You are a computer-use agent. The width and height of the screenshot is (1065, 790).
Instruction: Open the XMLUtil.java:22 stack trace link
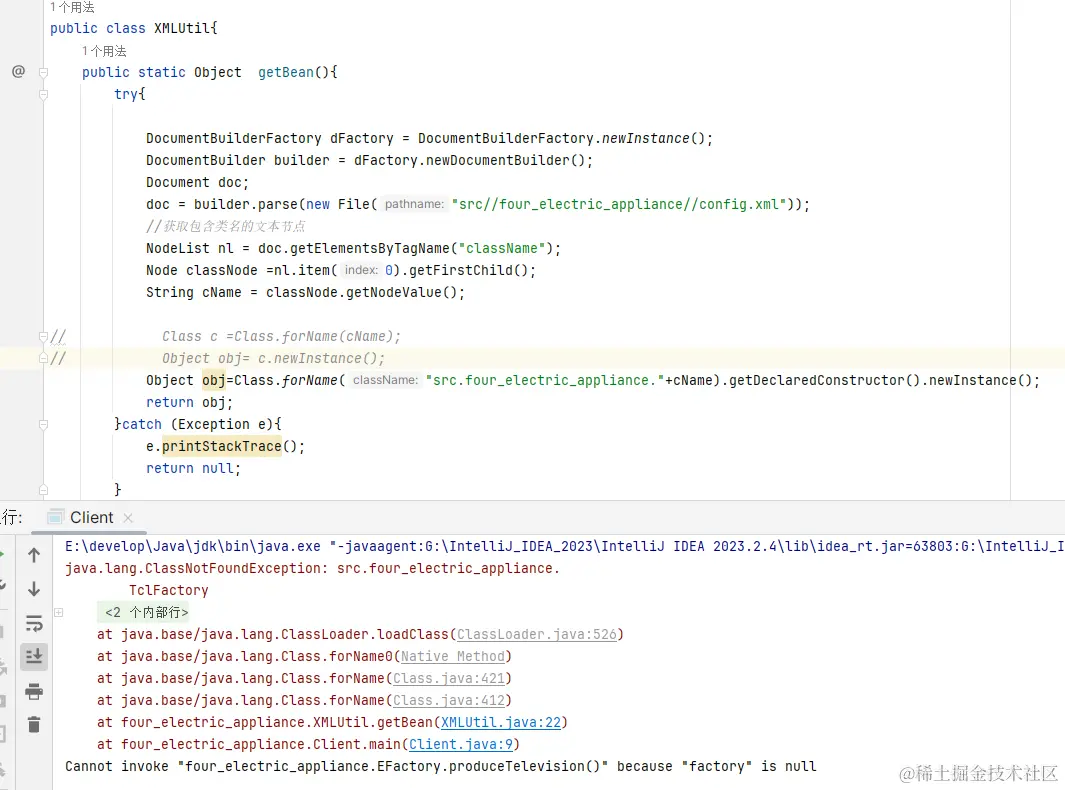point(490,722)
